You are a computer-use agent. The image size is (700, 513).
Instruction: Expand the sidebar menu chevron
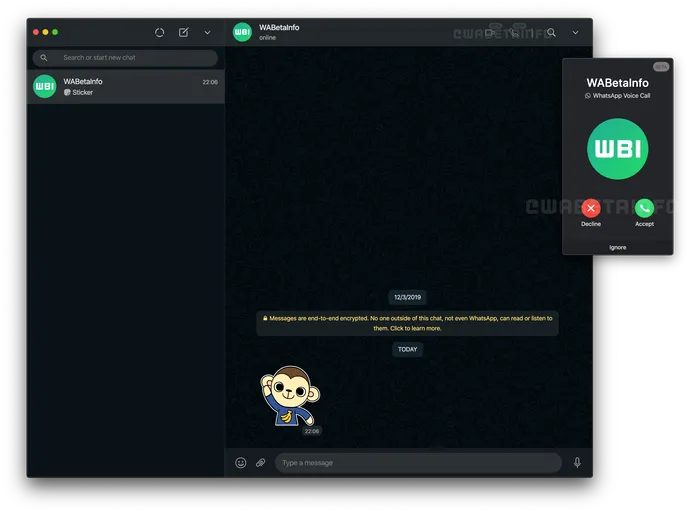pyautogui.click(x=207, y=32)
